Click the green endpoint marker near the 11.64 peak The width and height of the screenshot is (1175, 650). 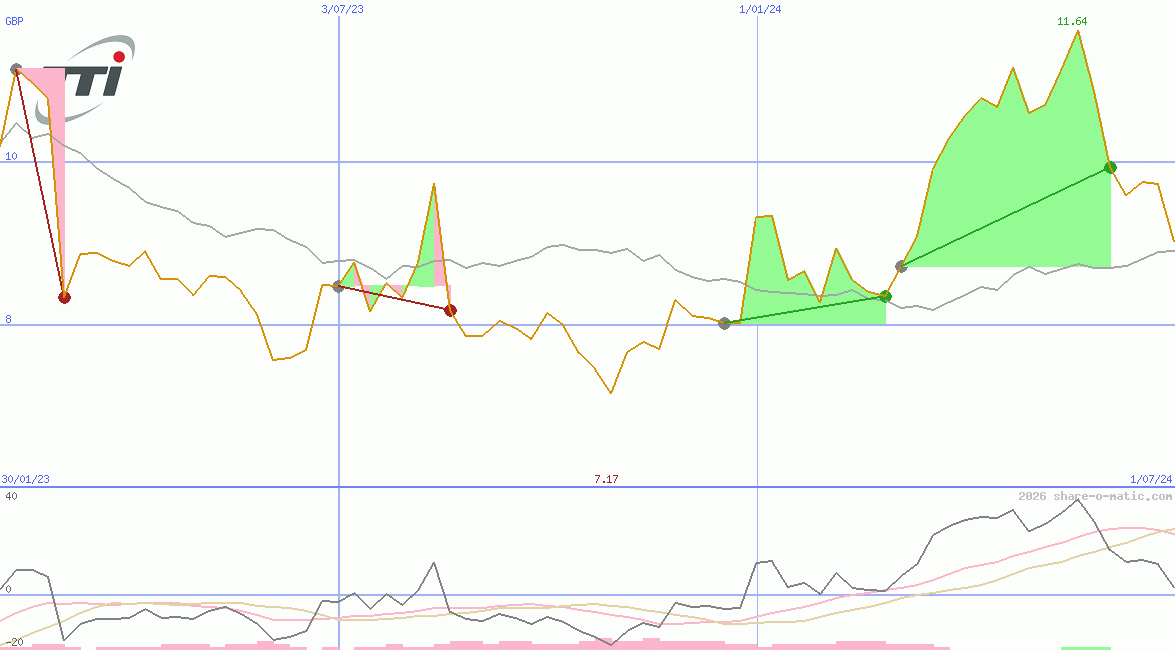[x=1110, y=168]
